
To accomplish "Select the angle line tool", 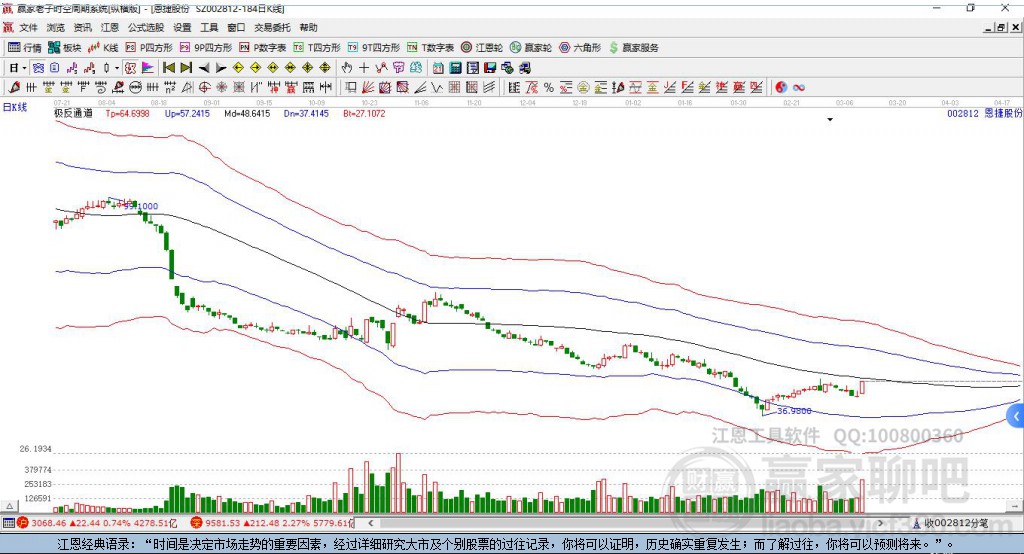I will click(x=420, y=87).
